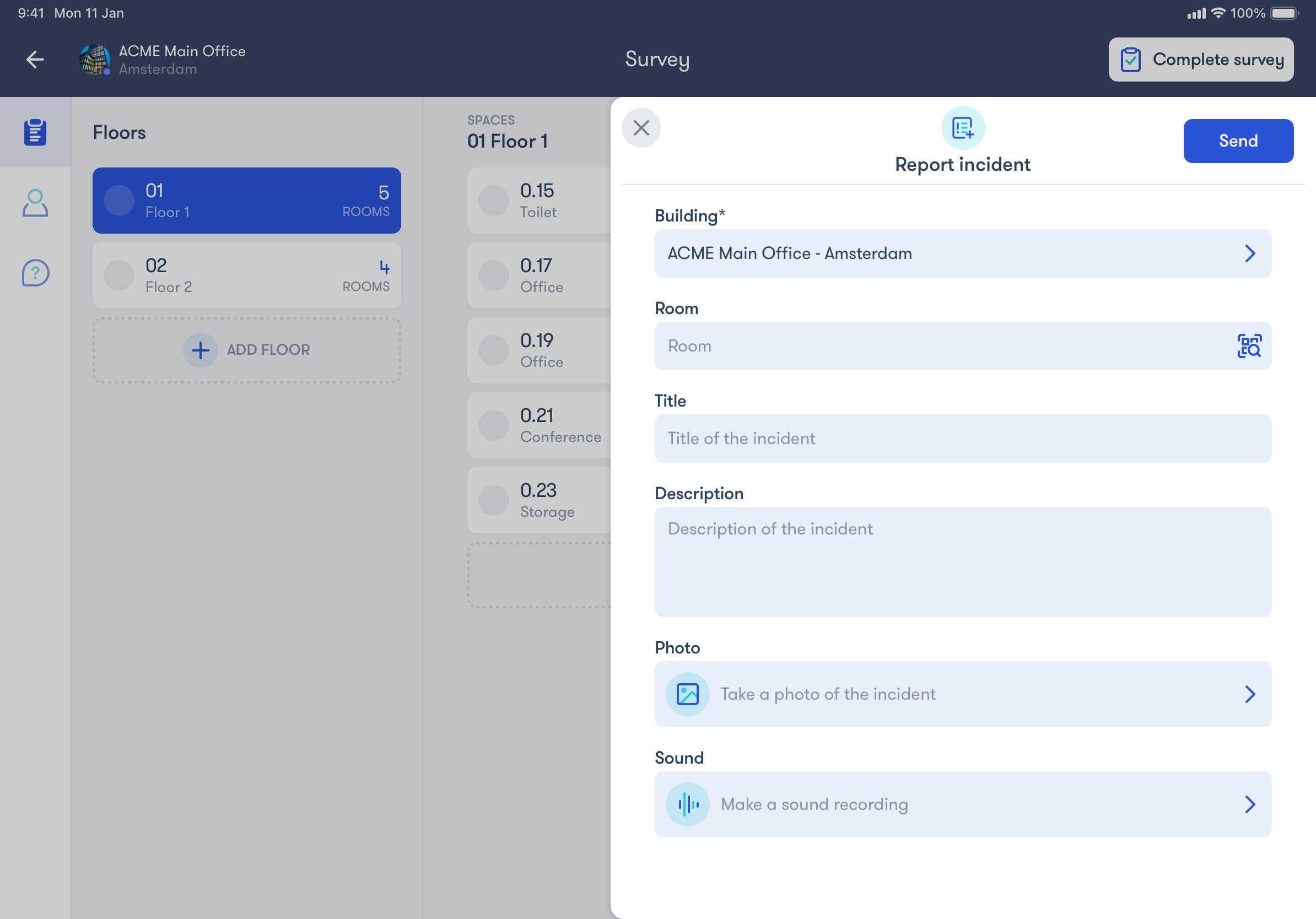Click the photo image icon
This screenshot has width=1316, height=919.
(687, 694)
